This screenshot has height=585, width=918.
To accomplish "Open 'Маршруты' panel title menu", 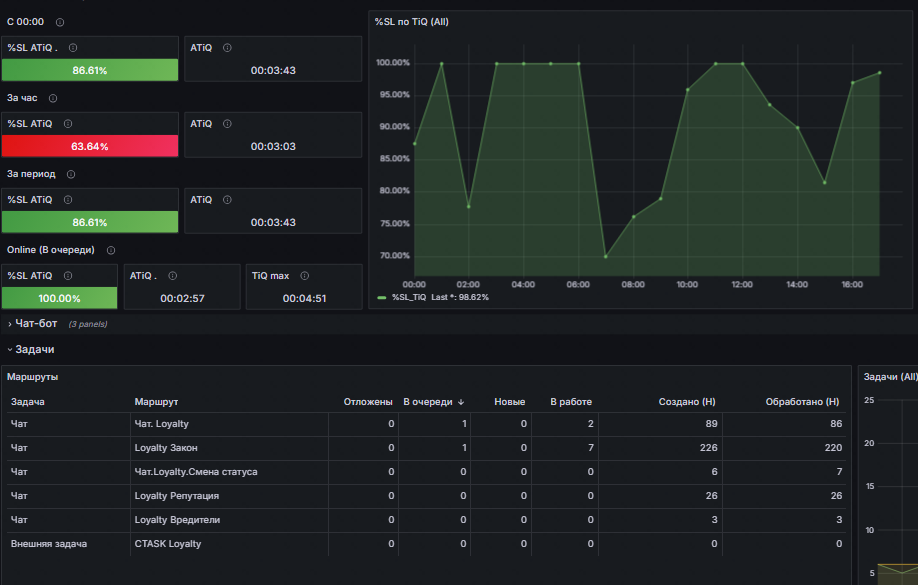I will coord(33,377).
